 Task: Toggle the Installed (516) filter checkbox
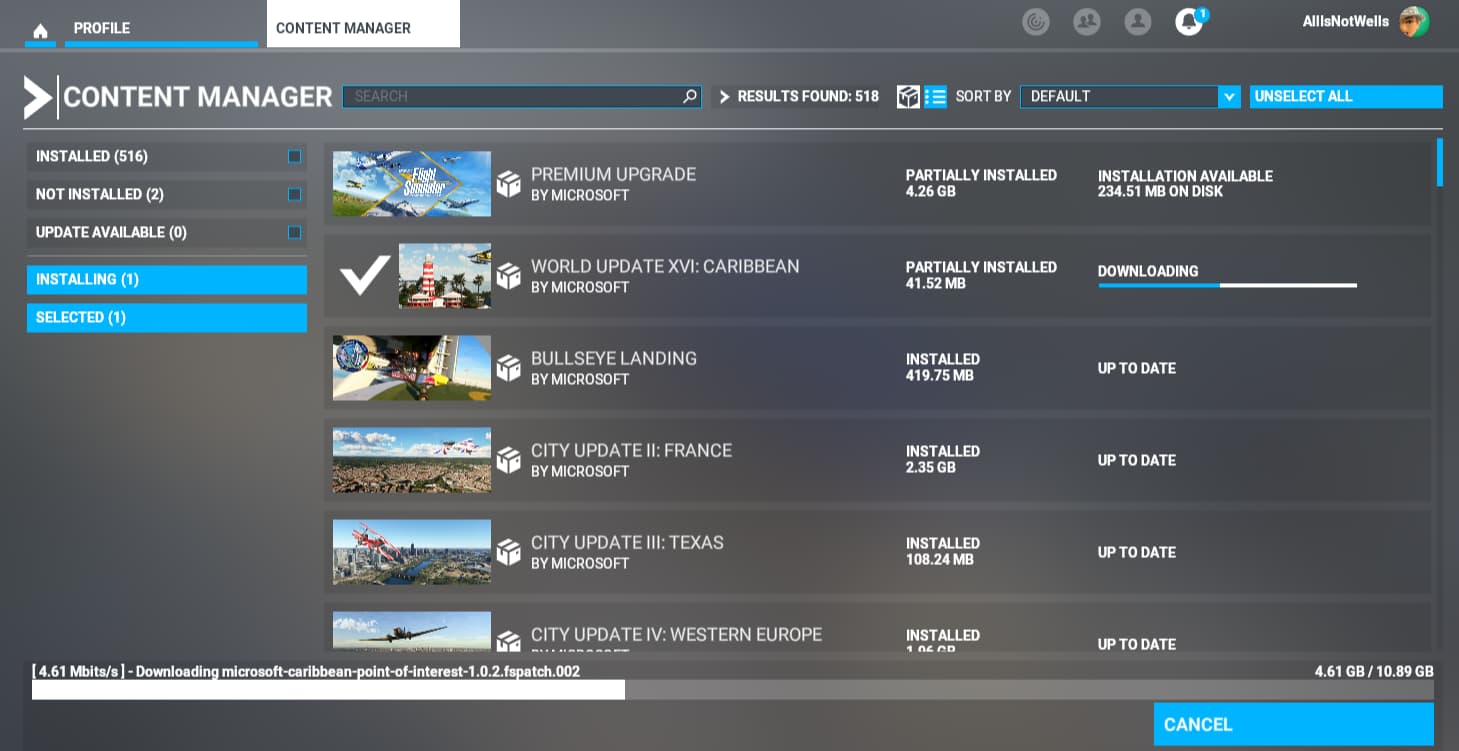coord(293,156)
